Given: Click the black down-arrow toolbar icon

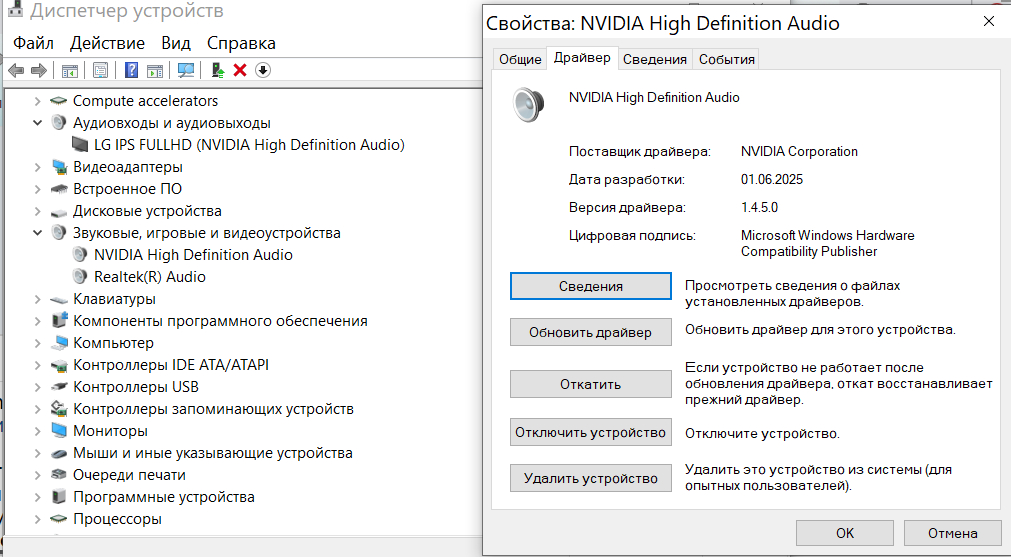Looking at the screenshot, I should pyautogui.click(x=263, y=70).
